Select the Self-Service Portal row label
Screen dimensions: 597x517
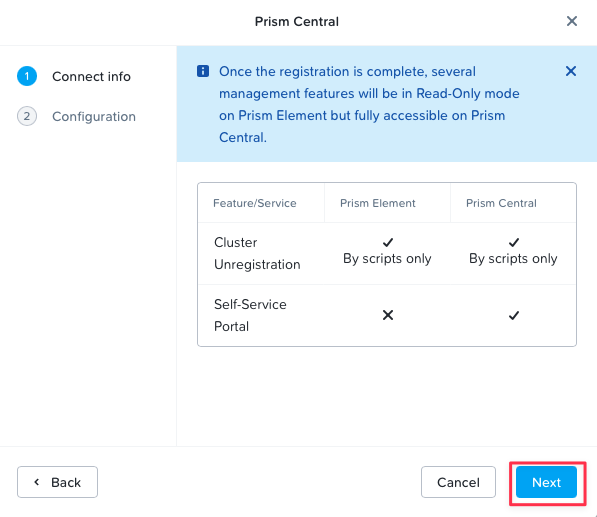click(250, 315)
